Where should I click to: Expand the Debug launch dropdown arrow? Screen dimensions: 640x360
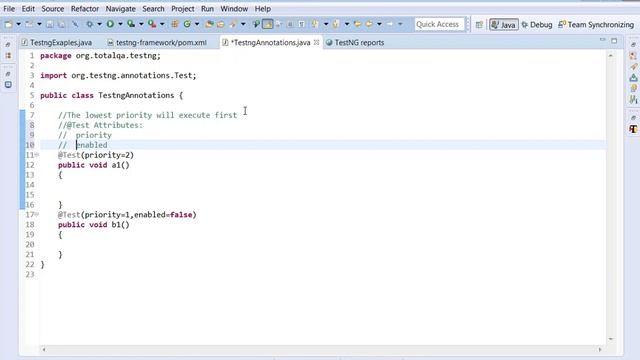point(99,24)
